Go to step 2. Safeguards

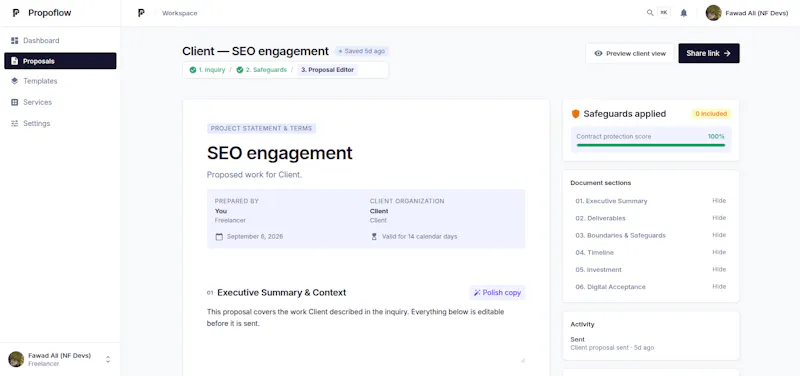(x=262, y=70)
